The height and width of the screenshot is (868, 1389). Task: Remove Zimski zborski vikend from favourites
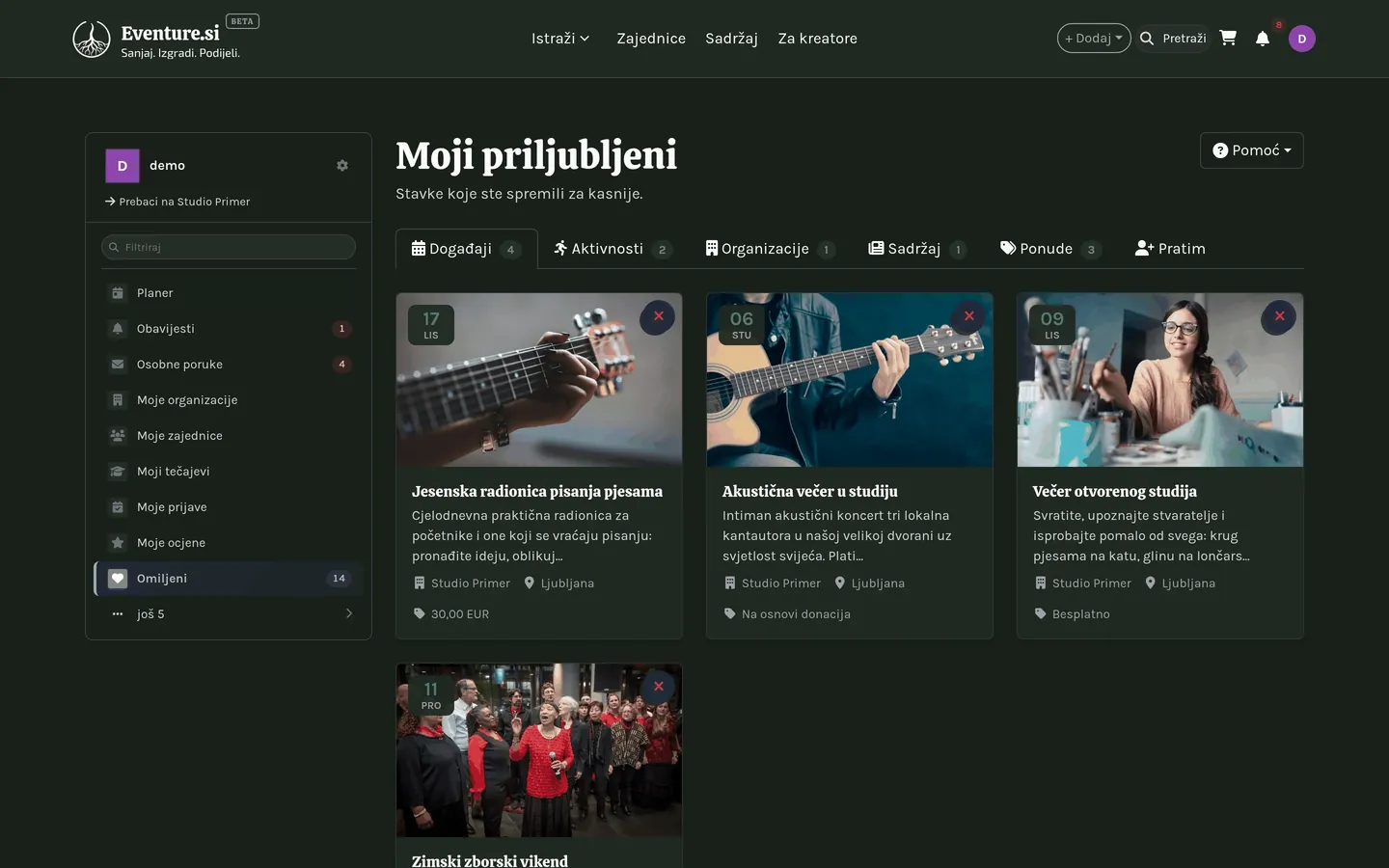click(658, 687)
